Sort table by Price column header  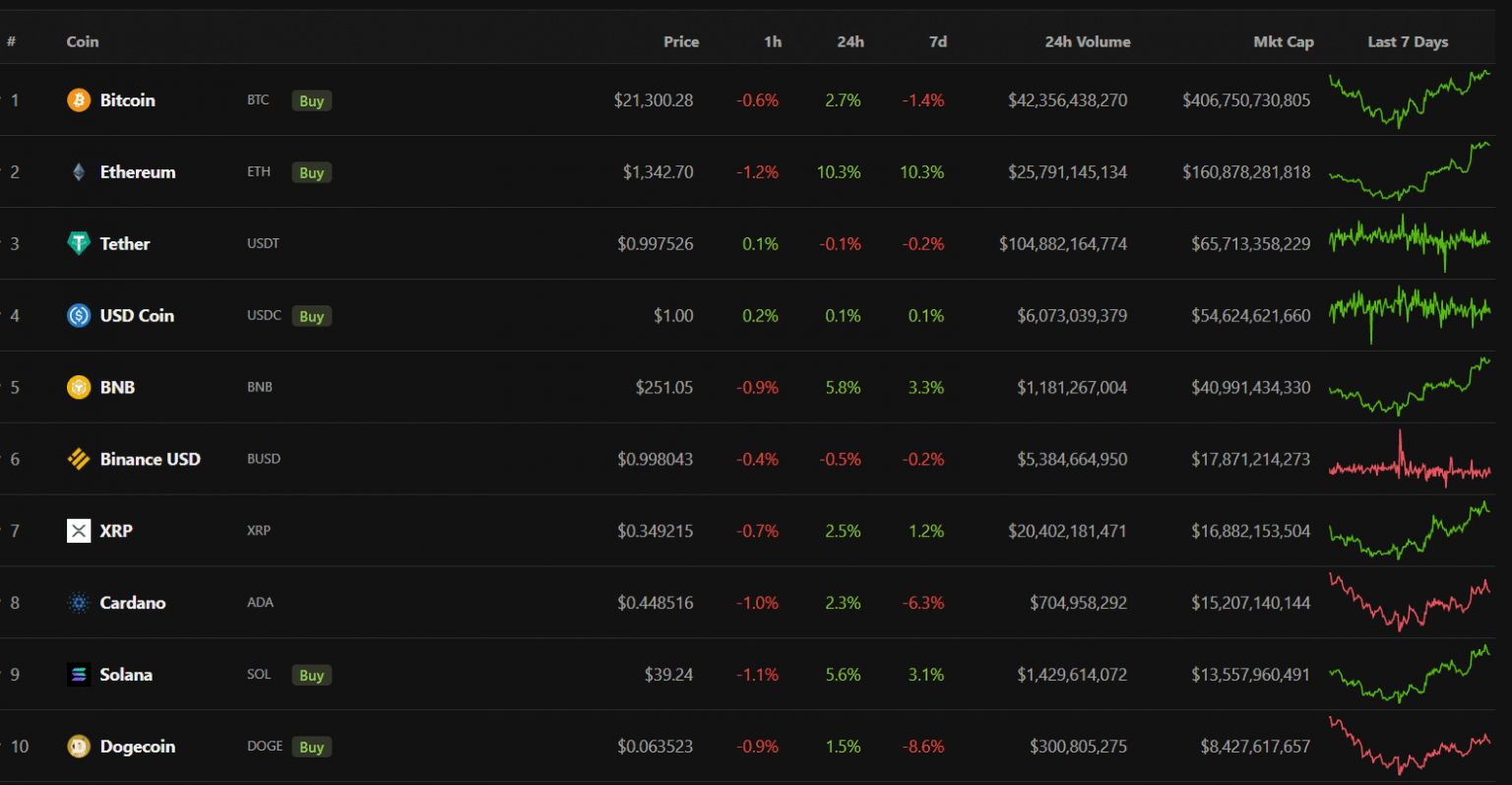(681, 41)
